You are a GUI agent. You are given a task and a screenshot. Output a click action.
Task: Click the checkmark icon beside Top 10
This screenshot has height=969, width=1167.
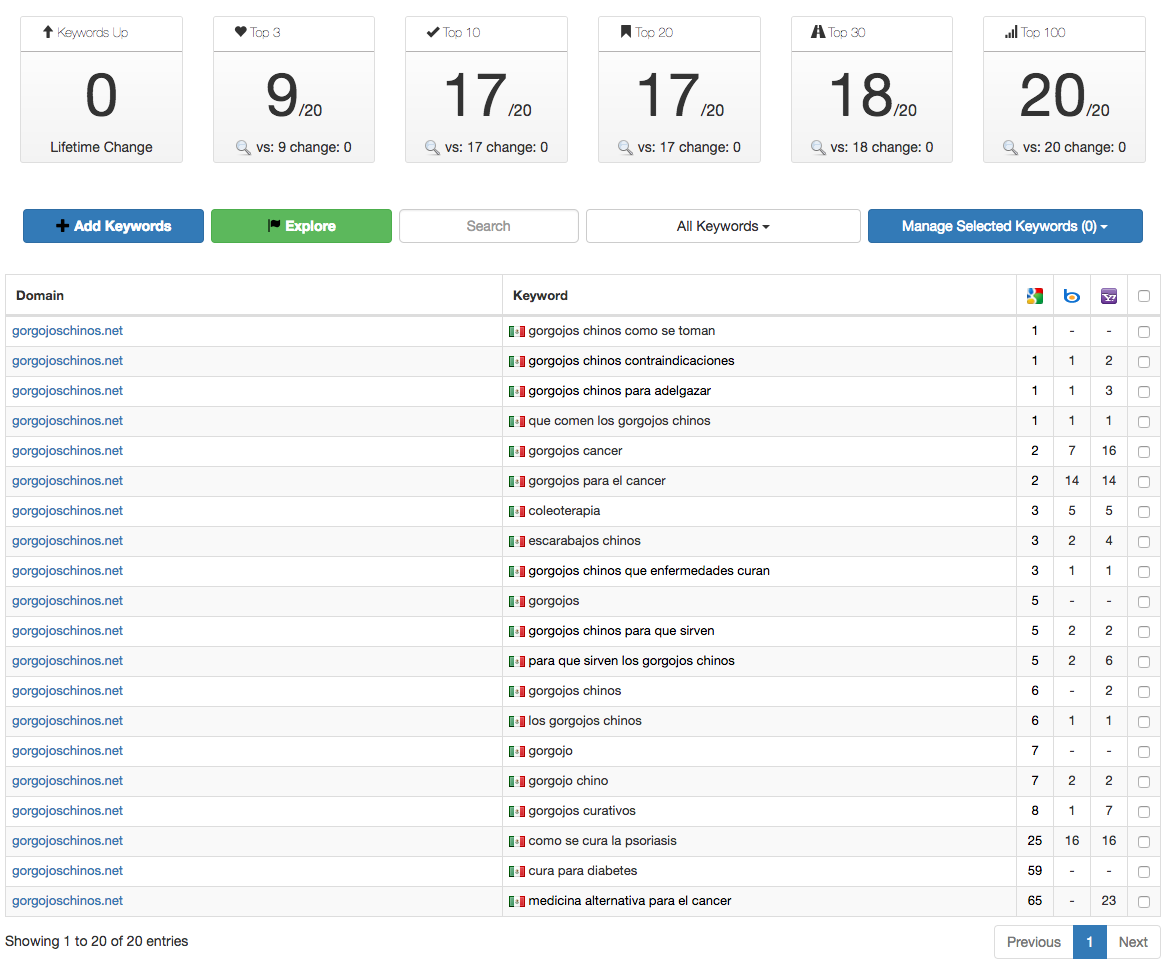pyautogui.click(x=432, y=32)
